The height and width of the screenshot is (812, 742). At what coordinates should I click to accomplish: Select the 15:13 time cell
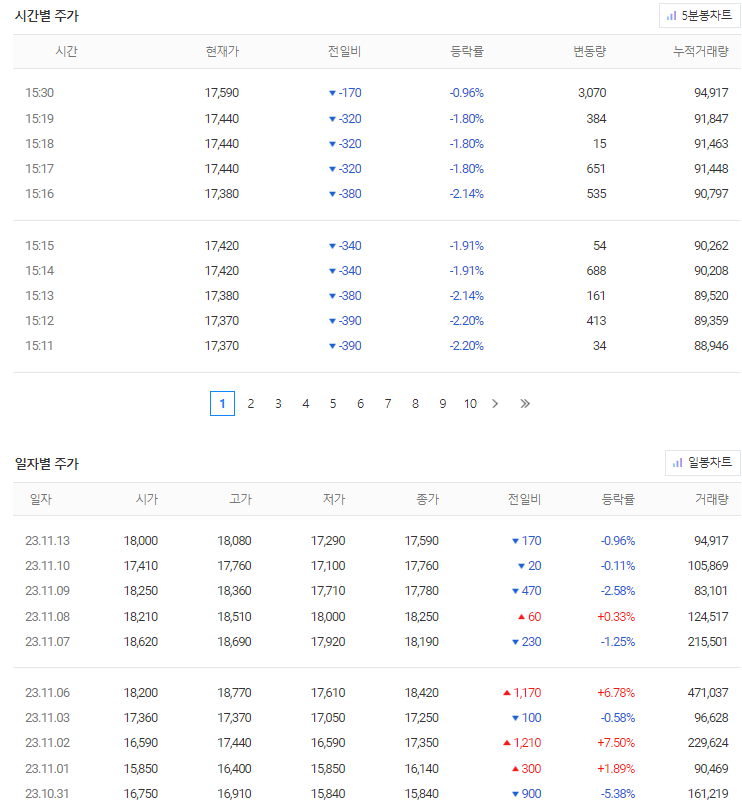coord(39,296)
